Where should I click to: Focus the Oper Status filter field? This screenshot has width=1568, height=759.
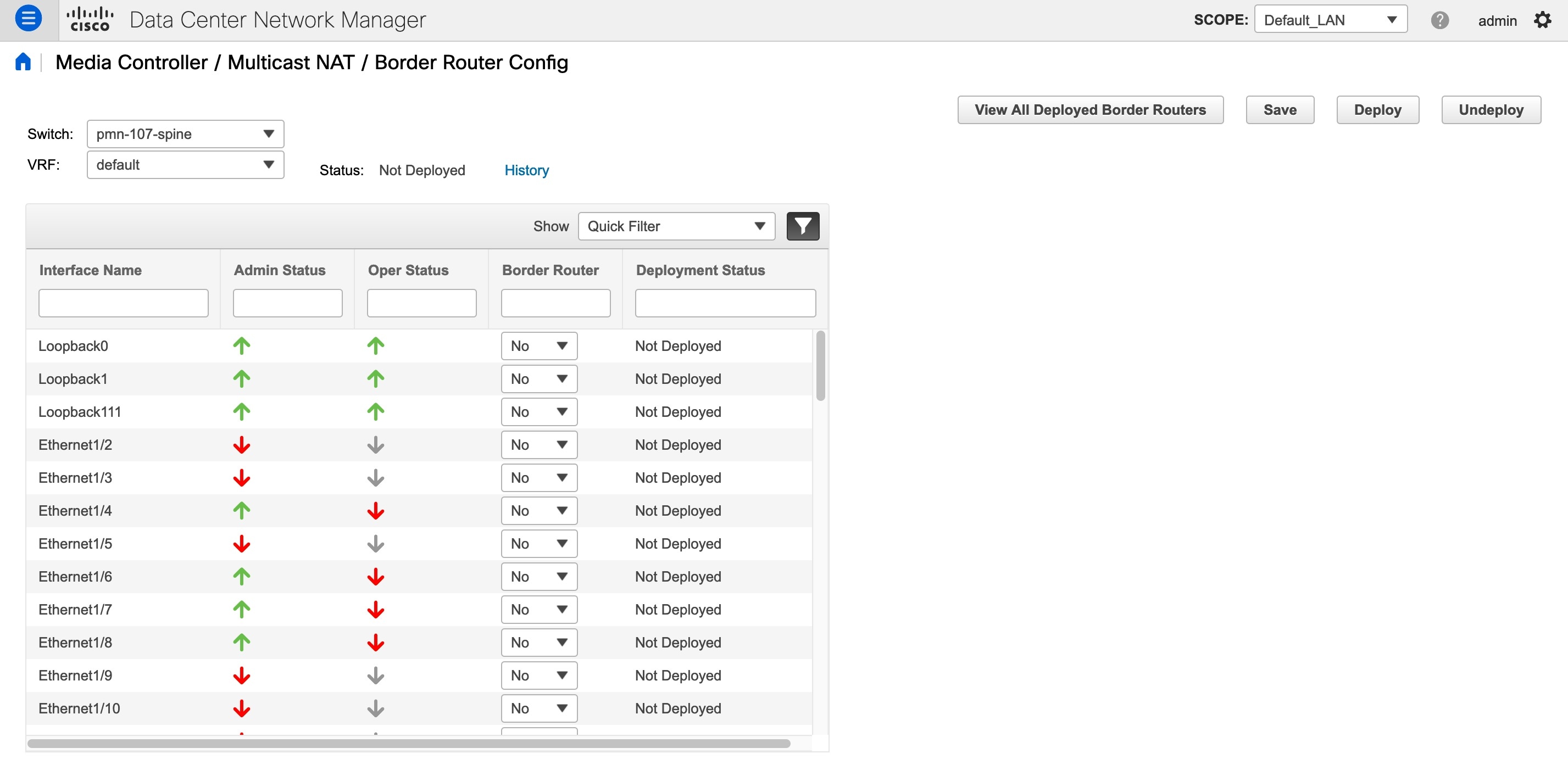click(x=421, y=303)
